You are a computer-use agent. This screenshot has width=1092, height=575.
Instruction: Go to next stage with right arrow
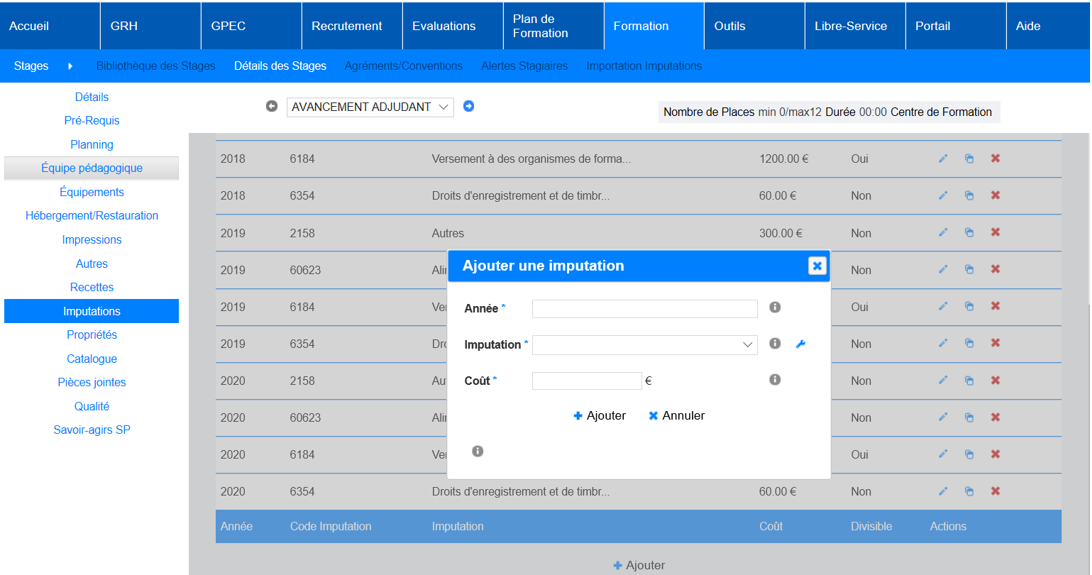point(469,107)
